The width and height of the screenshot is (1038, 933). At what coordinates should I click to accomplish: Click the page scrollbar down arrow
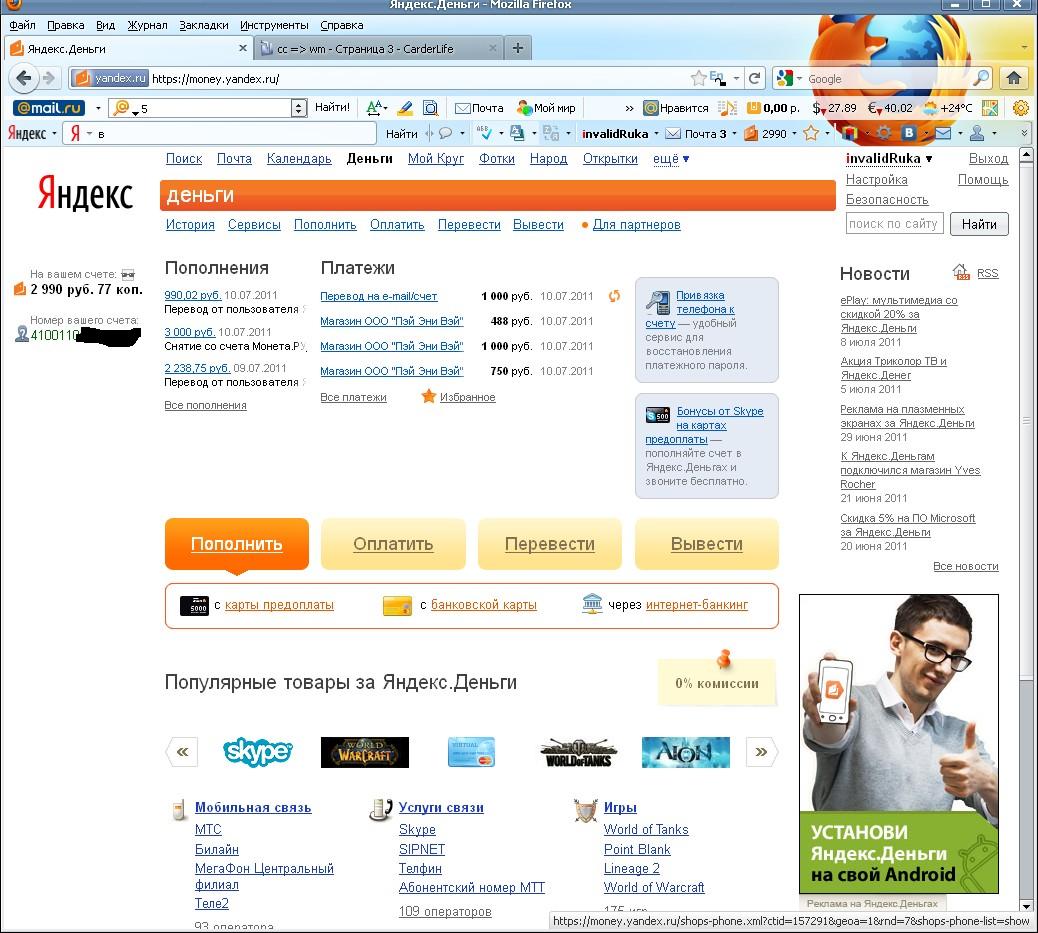coord(1026,907)
